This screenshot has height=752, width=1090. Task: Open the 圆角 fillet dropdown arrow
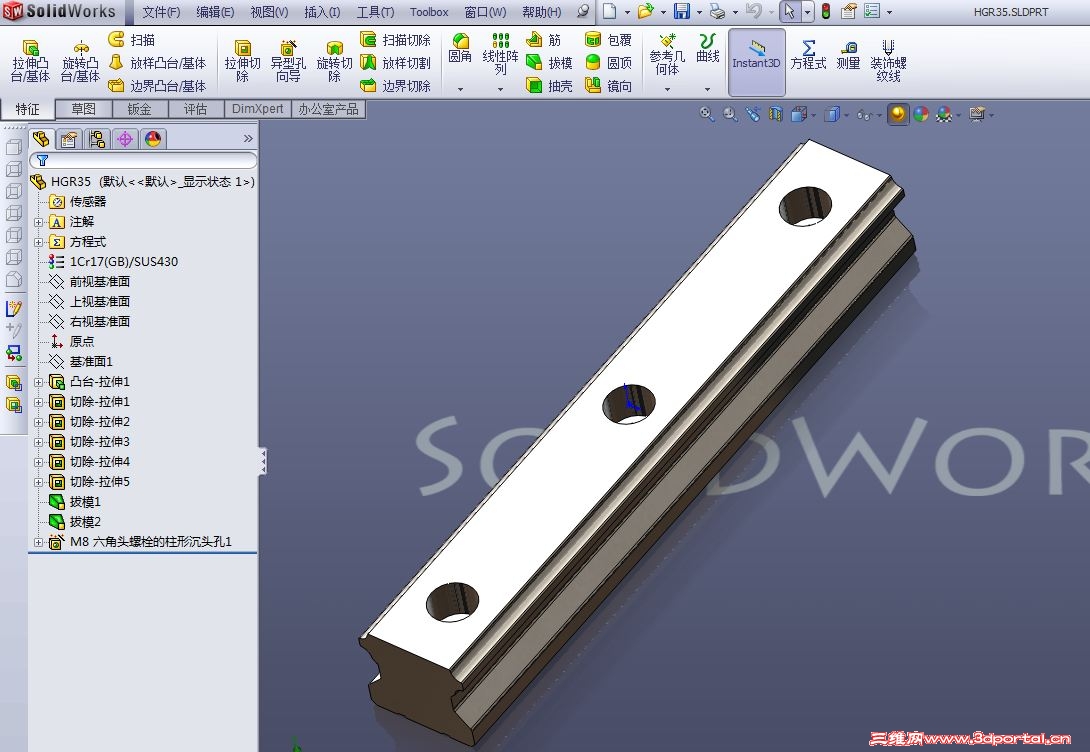pos(460,89)
